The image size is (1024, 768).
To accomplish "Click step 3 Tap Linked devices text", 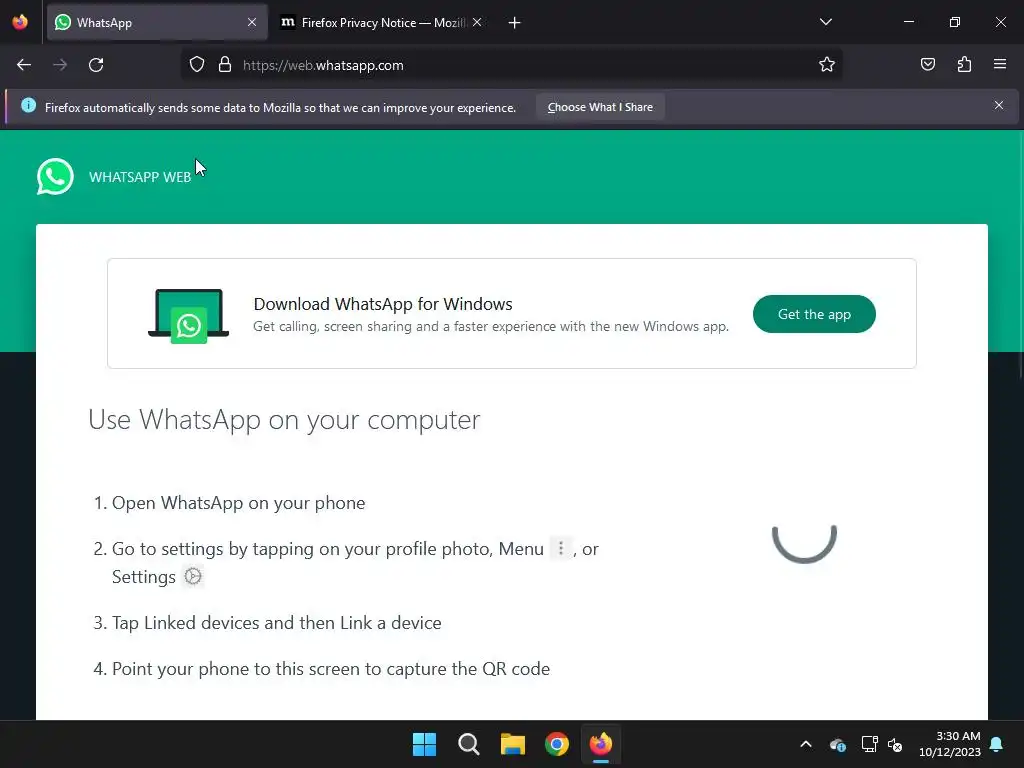I will pos(276,623).
